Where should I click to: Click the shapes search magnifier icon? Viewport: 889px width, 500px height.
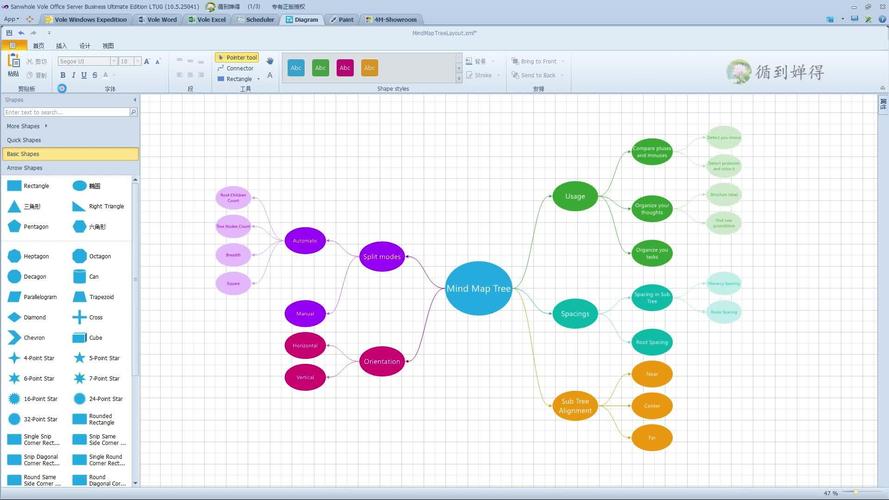(133, 112)
